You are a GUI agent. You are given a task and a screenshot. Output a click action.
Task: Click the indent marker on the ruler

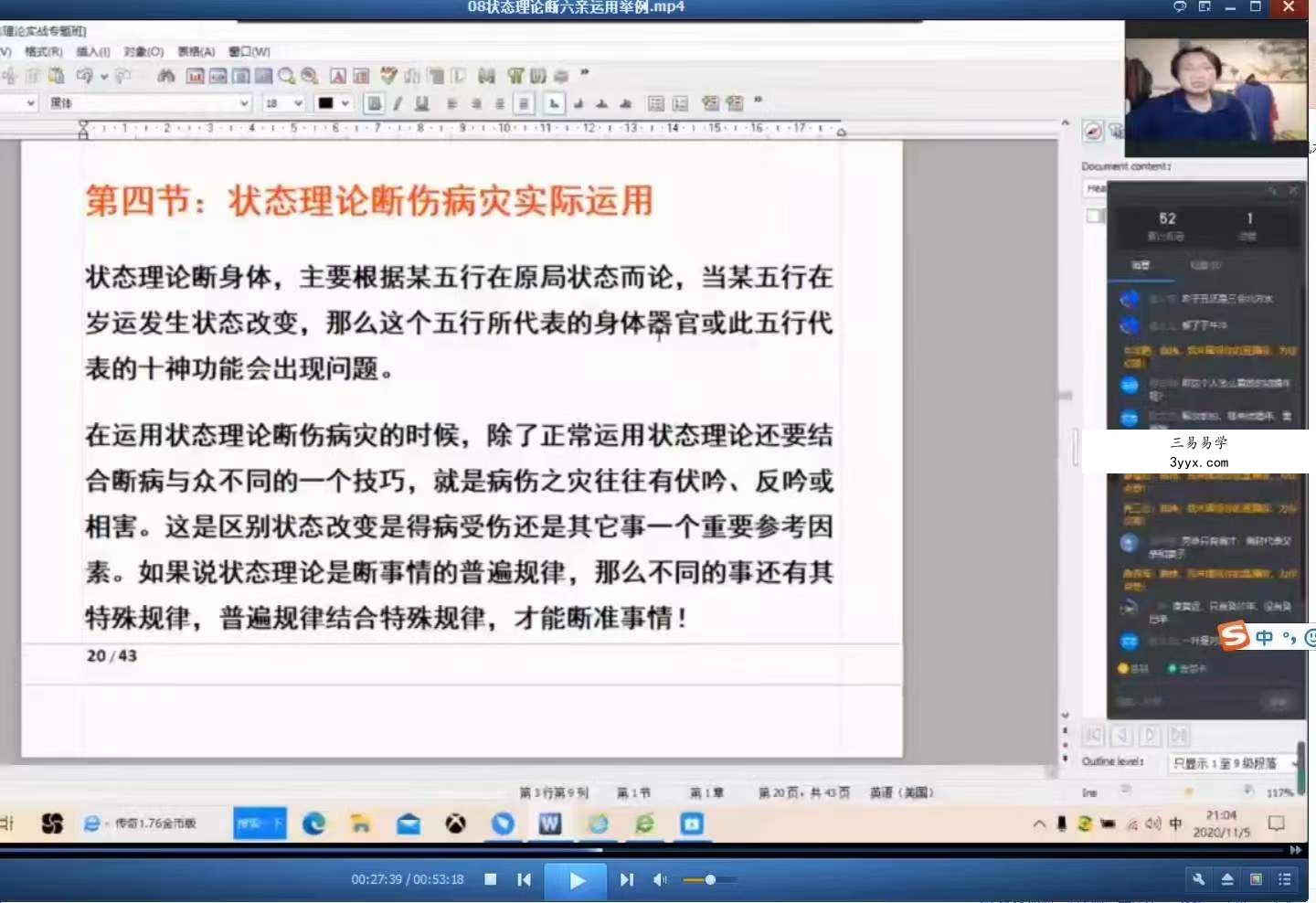click(83, 131)
